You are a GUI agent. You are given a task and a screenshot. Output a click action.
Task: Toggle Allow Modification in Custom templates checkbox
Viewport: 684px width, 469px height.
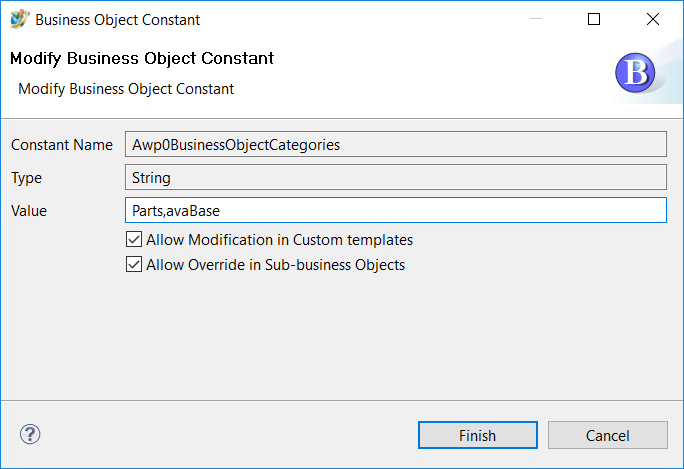pos(134,240)
